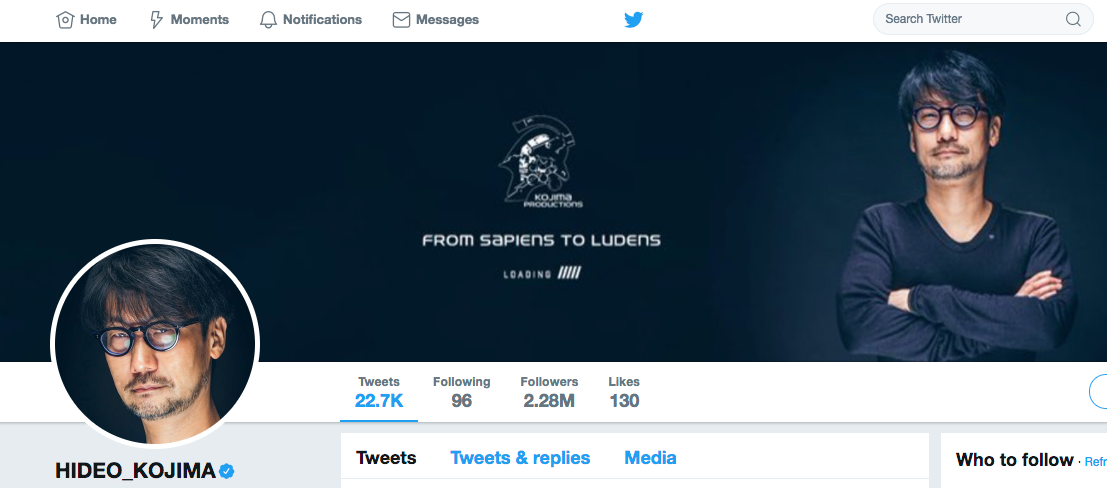Open the circular profile photo
1107x488 pixels.
tap(155, 344)
